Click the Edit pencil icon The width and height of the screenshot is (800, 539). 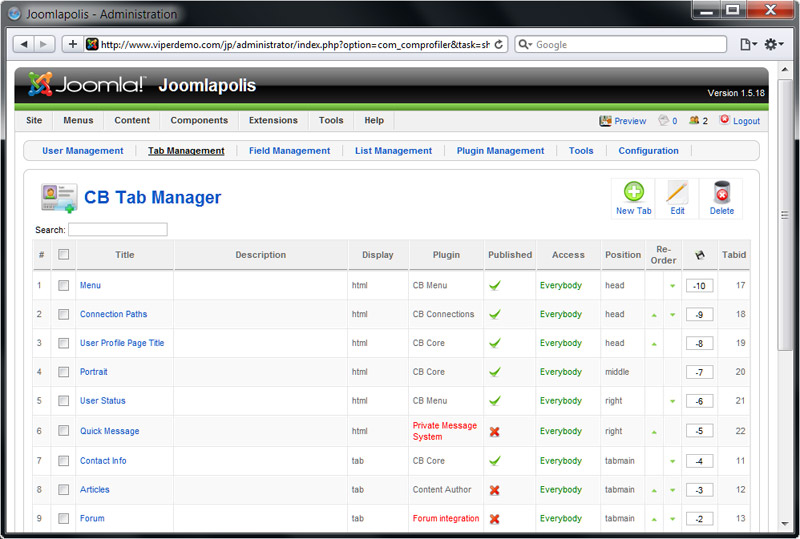click(x=677, y=192)
